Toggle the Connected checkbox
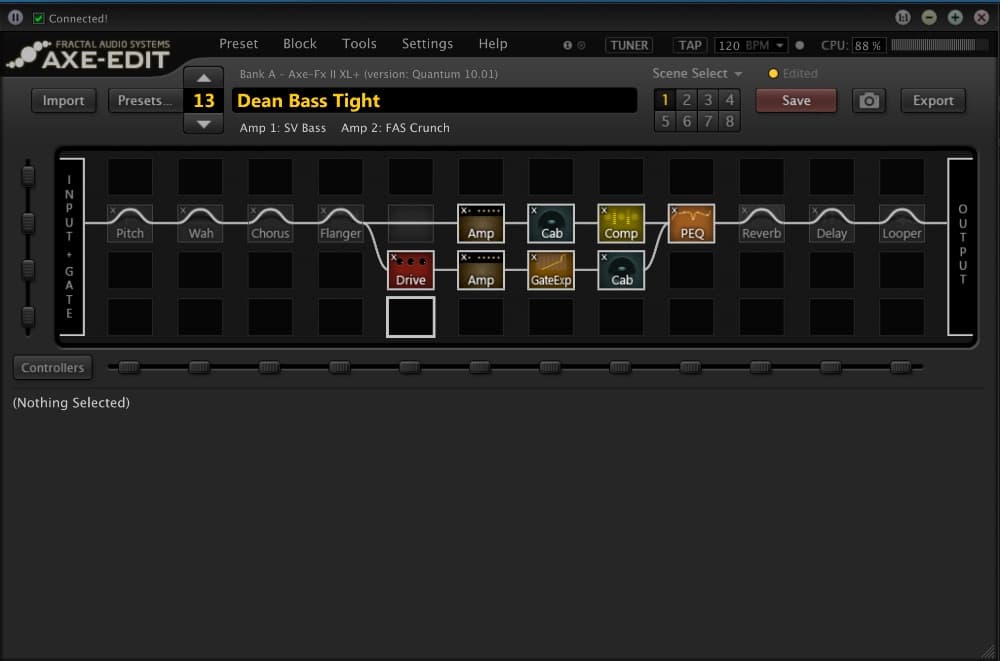1000x661 pixels. (x=38, y=19)
